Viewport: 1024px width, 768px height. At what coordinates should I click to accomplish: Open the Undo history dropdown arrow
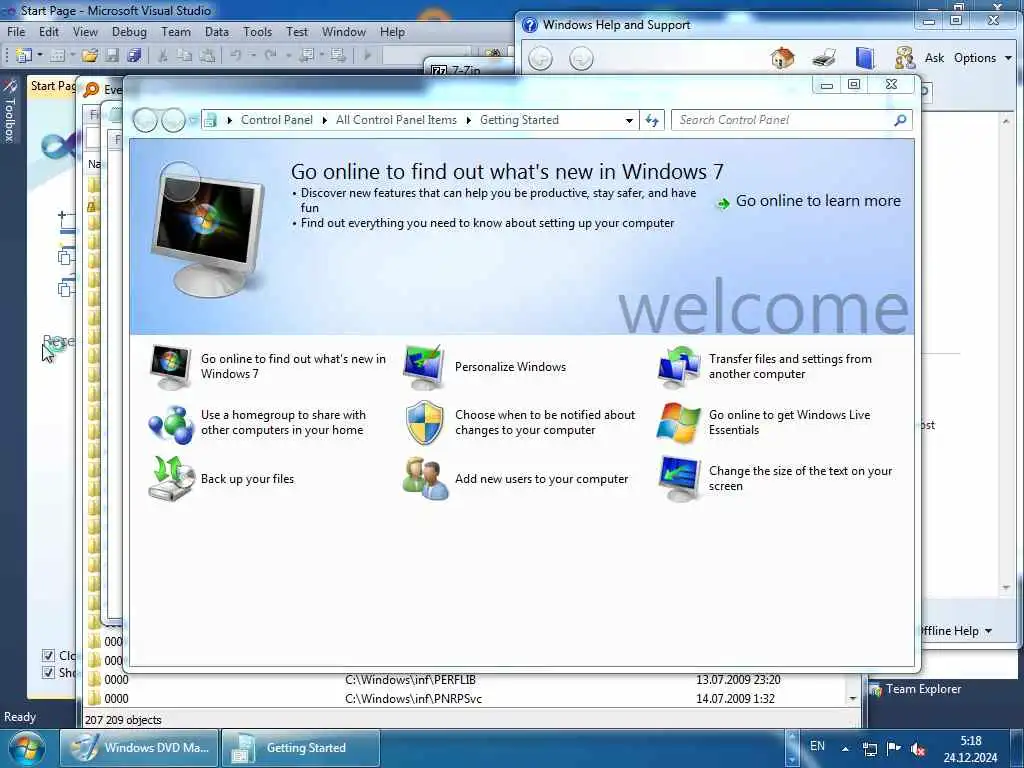point(252,56)
